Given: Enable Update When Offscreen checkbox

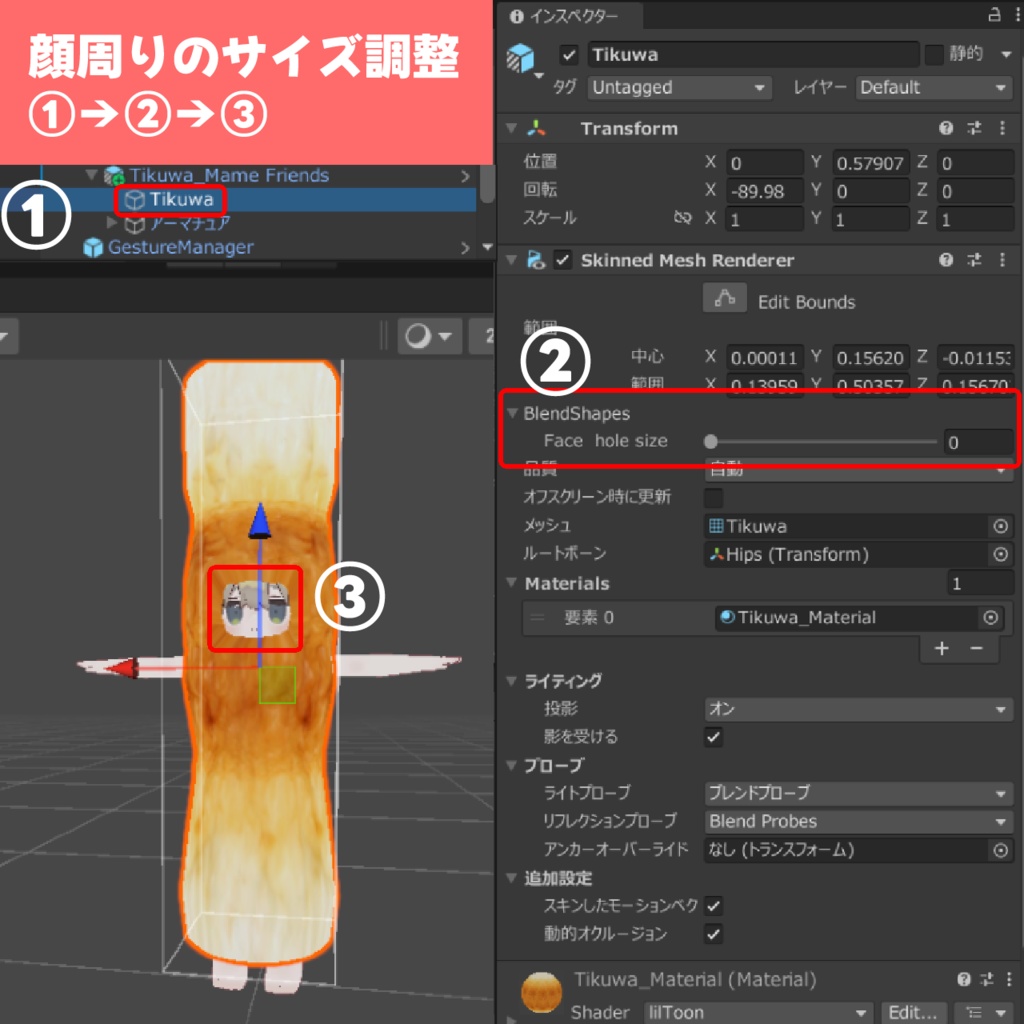Looking at the screenshot, I should tap(713, 498).
